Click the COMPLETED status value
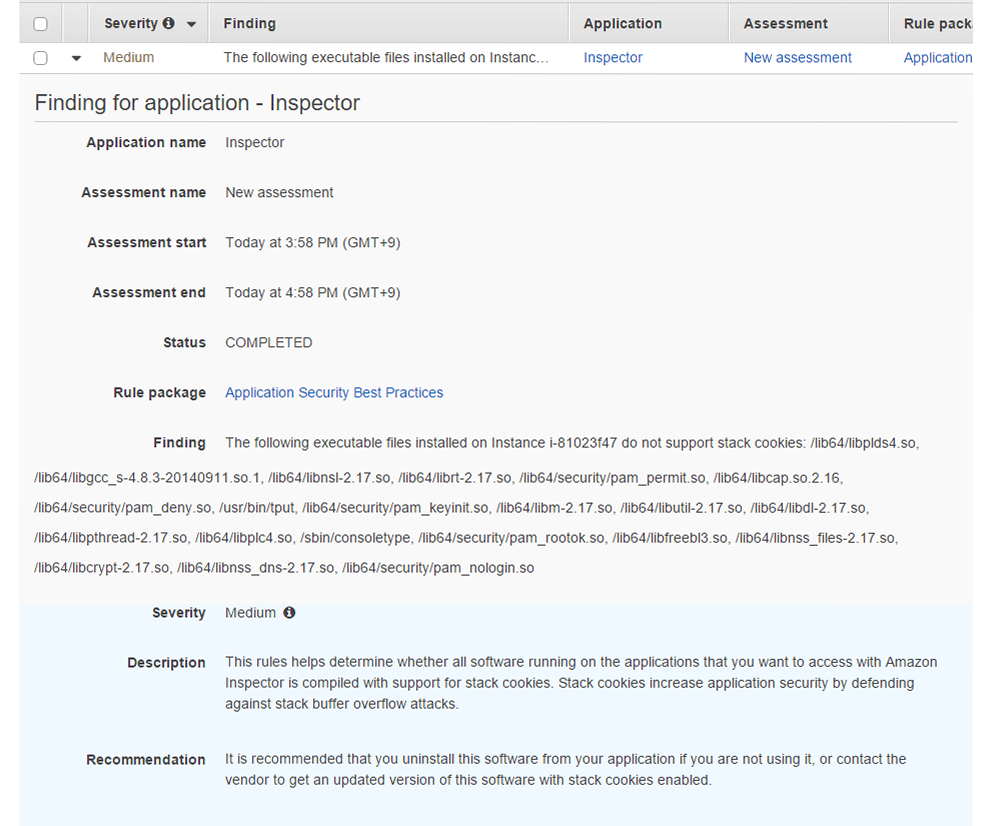Viewport: 1005px width, 826px height. click(269, 342)
